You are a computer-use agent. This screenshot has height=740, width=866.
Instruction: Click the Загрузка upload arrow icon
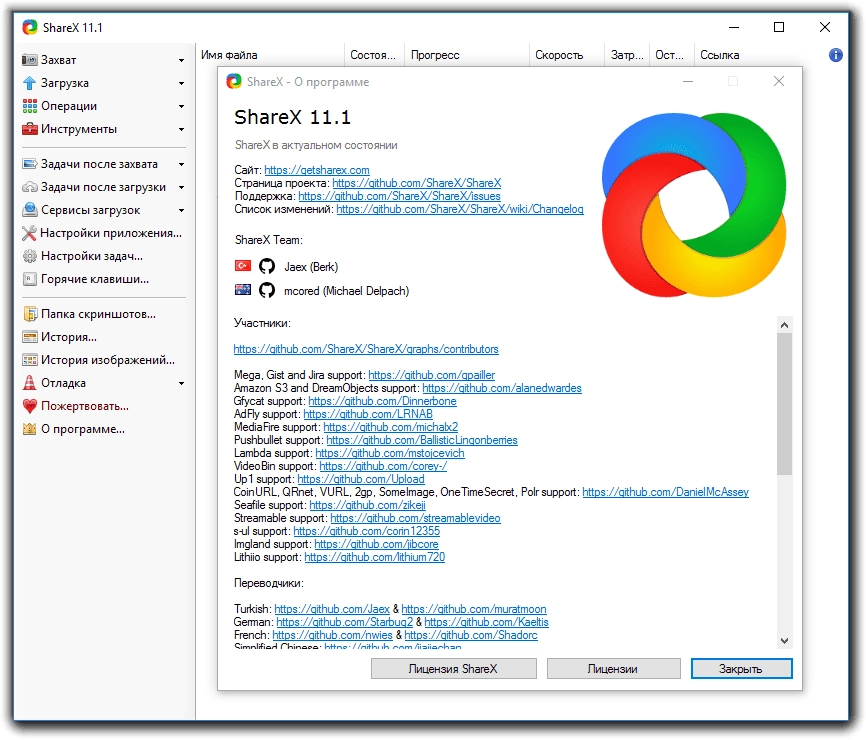click(x=29, y=83)
